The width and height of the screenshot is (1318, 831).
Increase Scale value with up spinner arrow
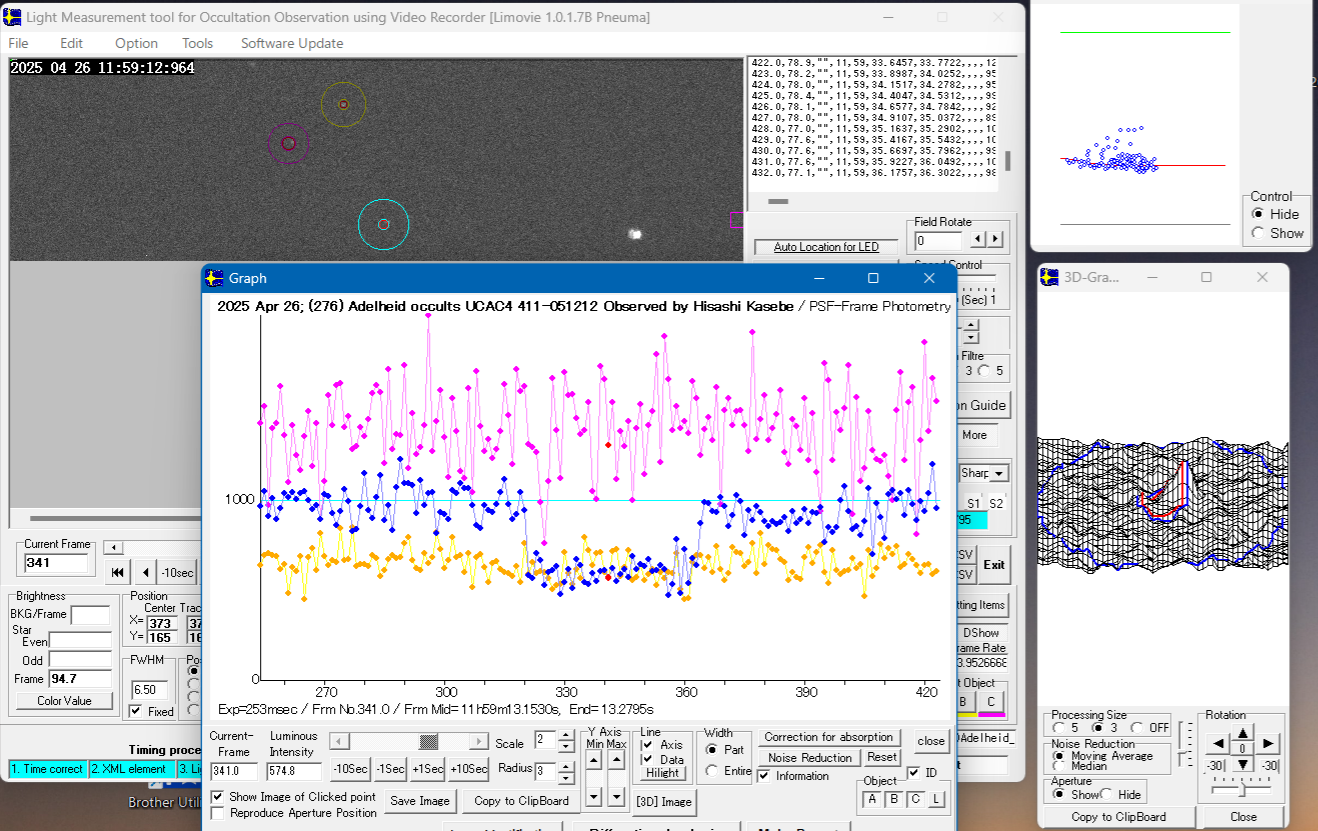pos(566,735)
